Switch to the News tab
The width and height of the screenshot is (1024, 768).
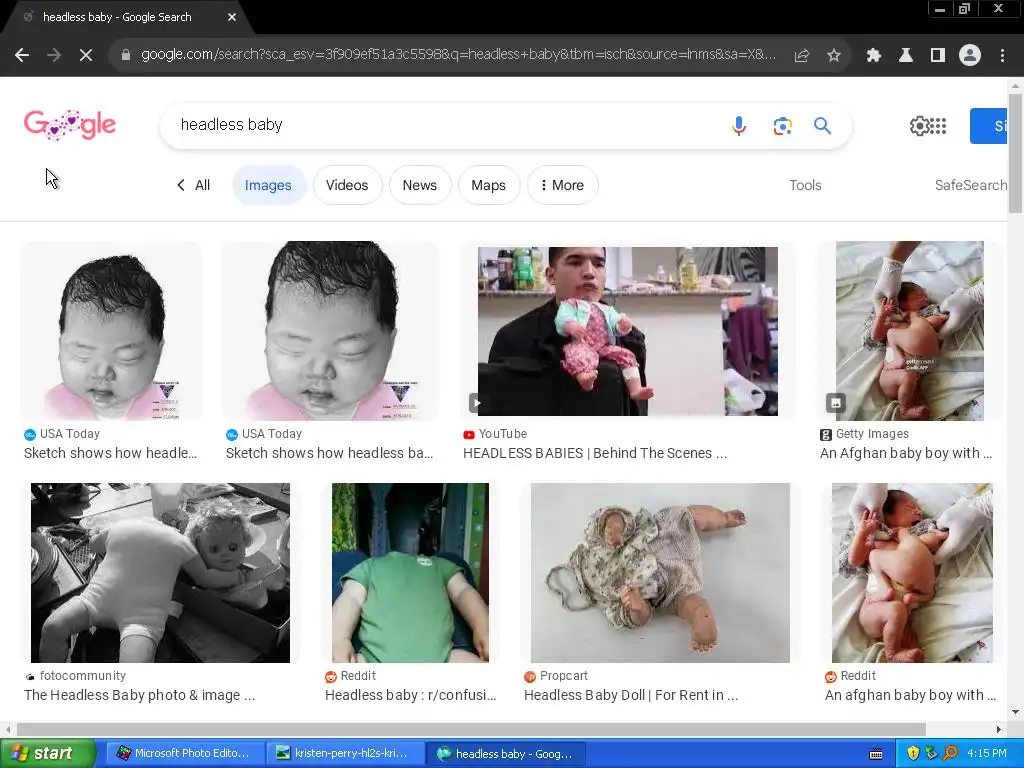(x=420, y=185)
